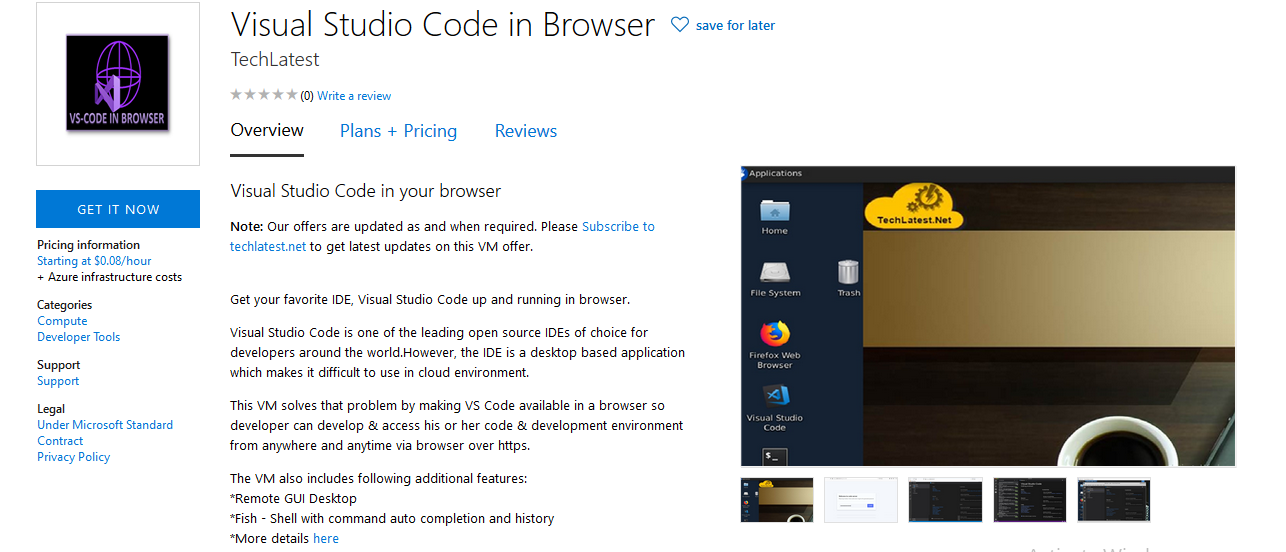The height and width of the screenshot is (552, 1286).
Task: Click the heart icon beside save for later
Action: [680, 25]
